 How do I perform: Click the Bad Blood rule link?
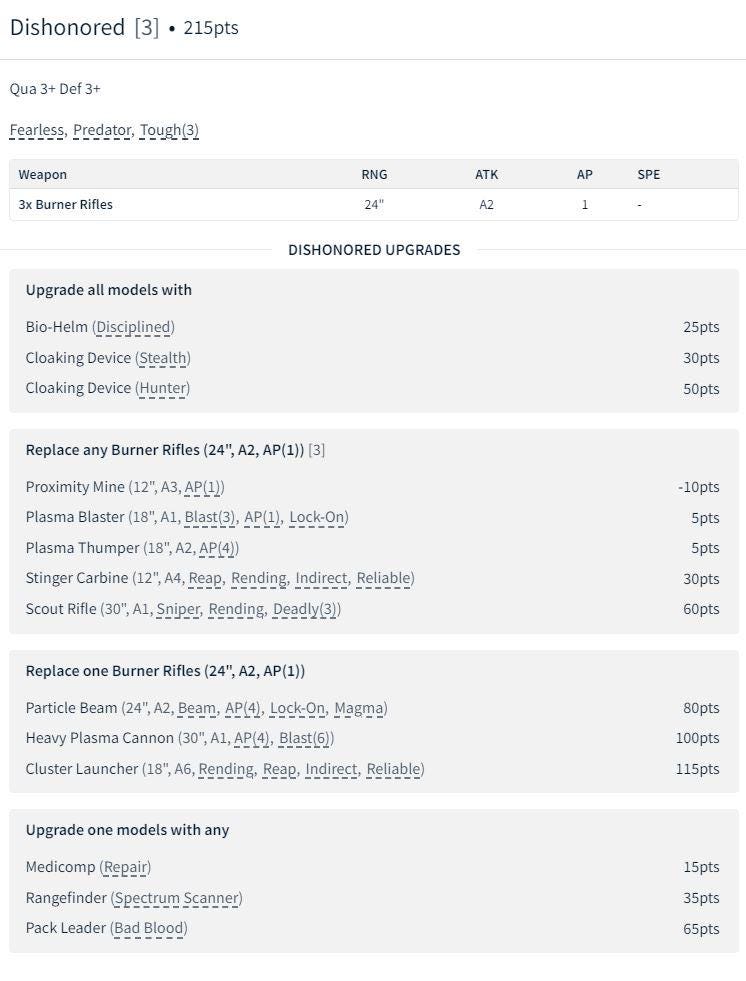coord(149,928)
